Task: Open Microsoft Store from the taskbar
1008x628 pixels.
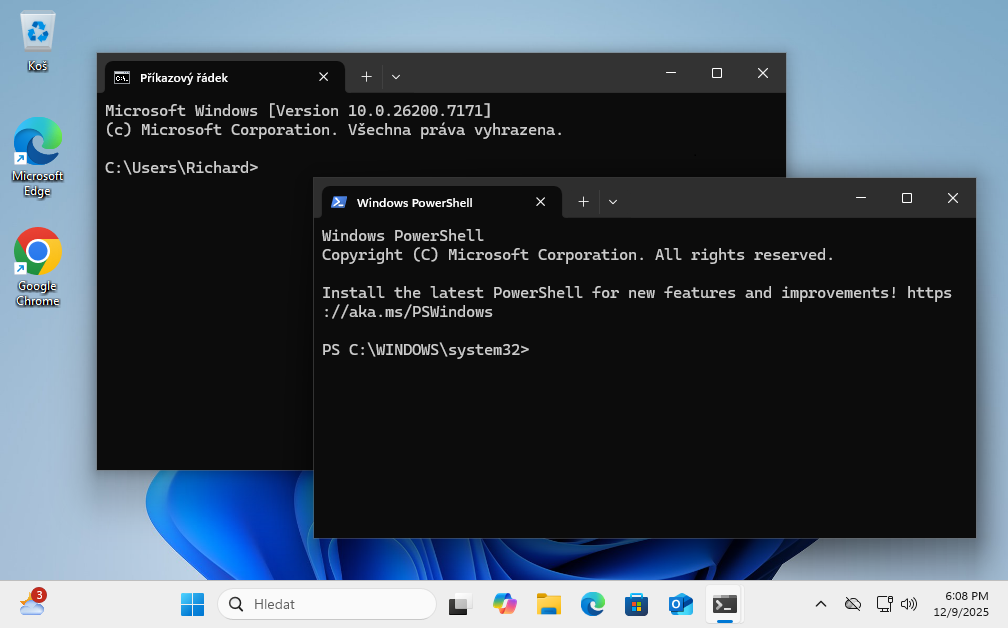Action: (x=637, y=604)
